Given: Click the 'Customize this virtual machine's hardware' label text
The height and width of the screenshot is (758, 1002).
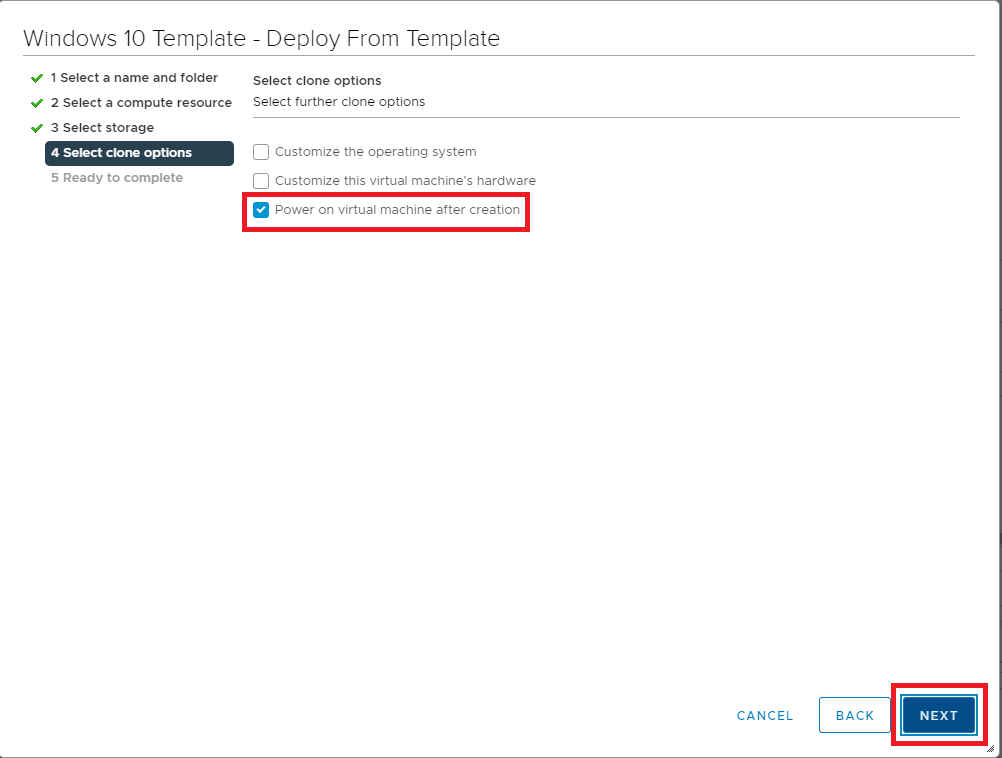Looking at the screenshot, I should pyautogui.click(x=405, y=181).
